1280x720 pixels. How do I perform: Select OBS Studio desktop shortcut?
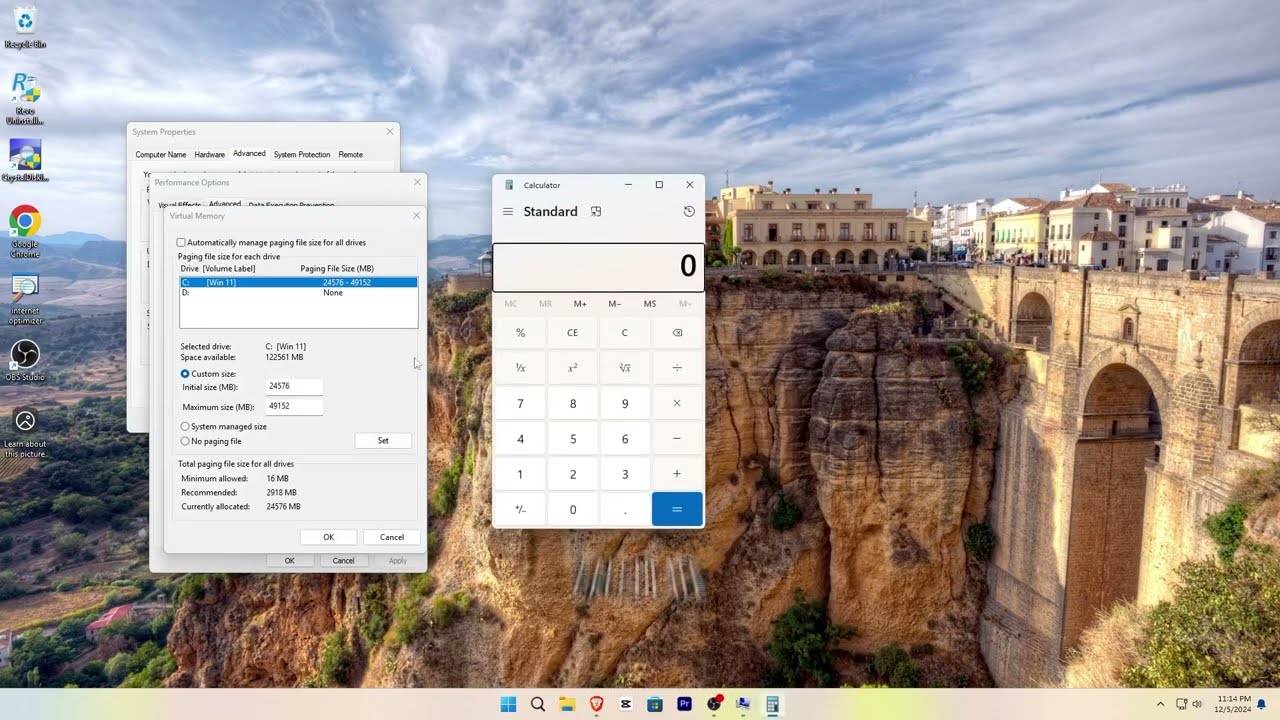(25, 361)
